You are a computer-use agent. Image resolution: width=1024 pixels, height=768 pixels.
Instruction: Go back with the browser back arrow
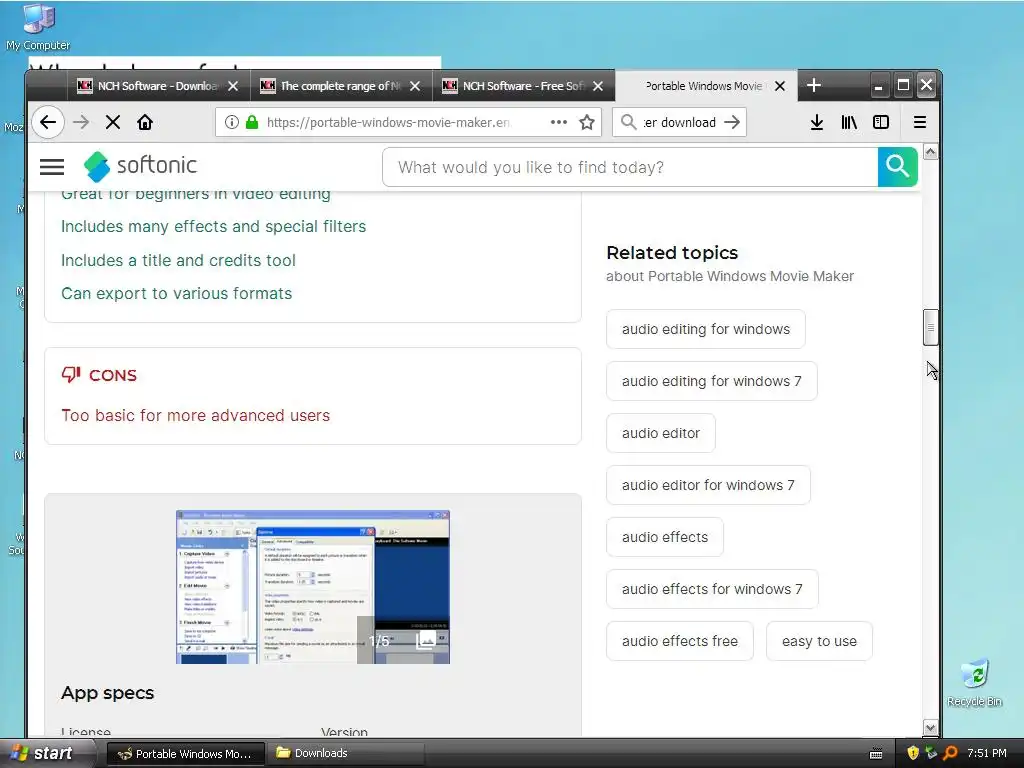[48, 122]
